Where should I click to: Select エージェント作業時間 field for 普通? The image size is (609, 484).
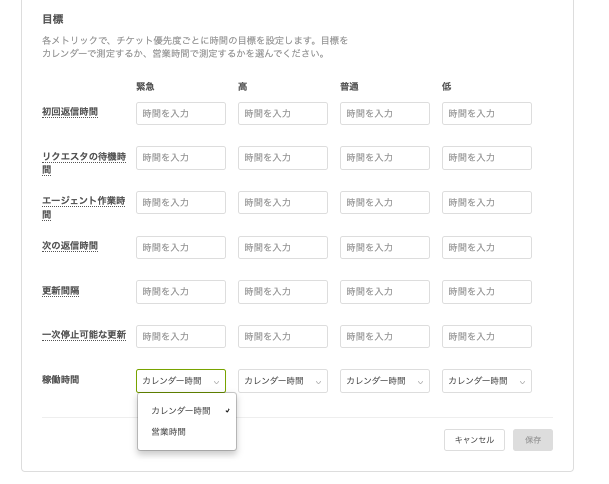[x=385, y=202]
